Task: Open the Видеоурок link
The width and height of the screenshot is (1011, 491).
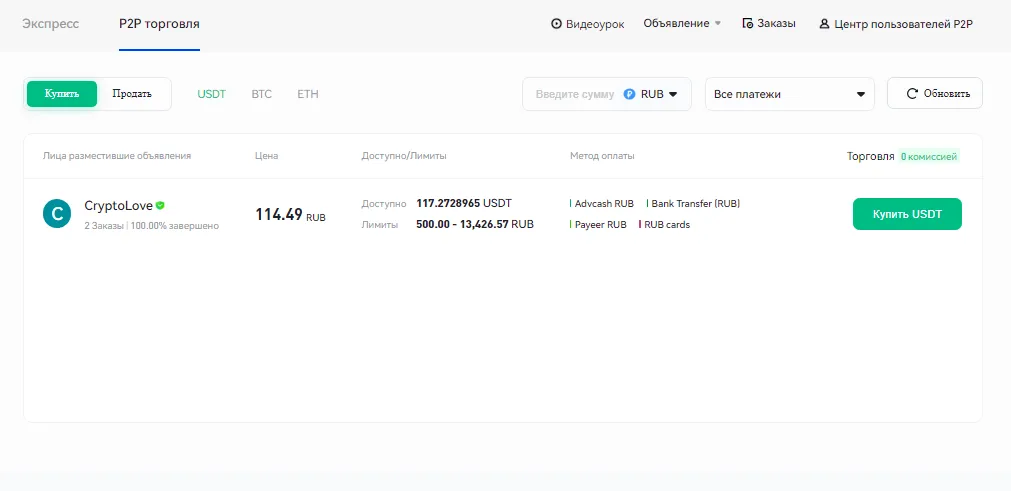Action: [x=587, y=24]
